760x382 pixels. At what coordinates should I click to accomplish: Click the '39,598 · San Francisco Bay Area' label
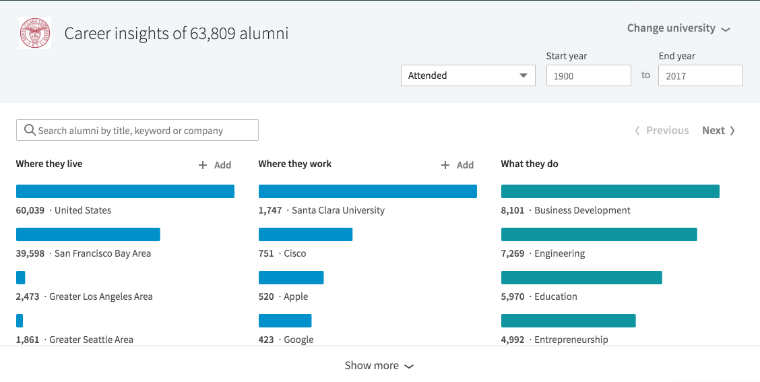click(83, 254)
